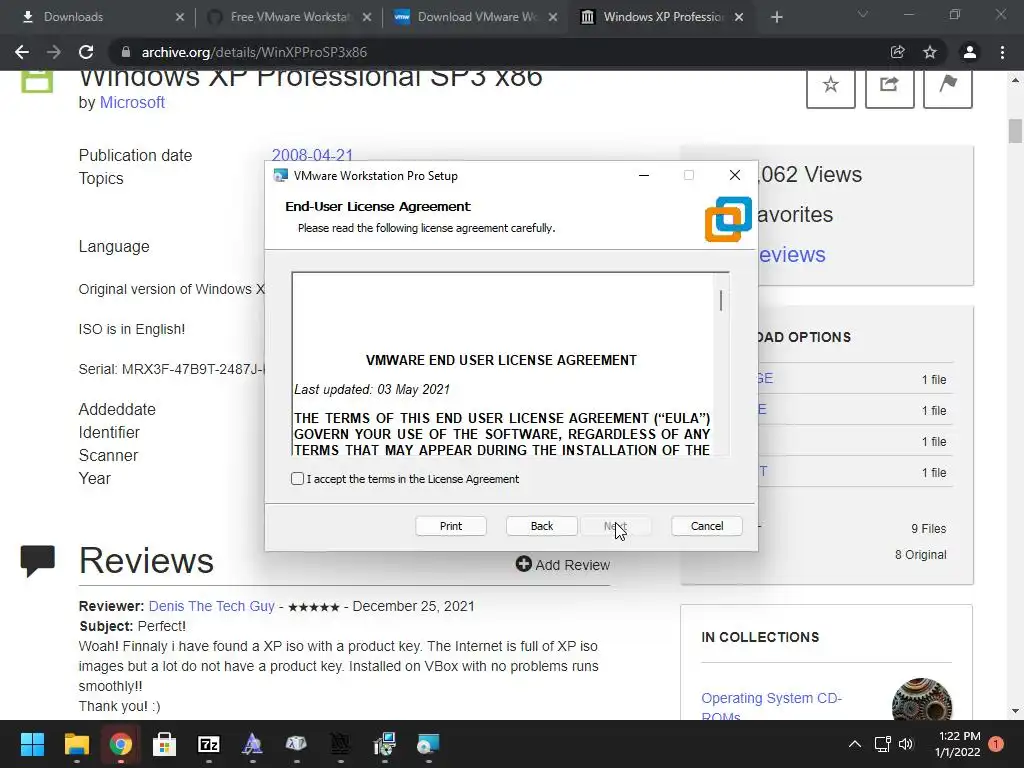Open Microsoft Store from taskbar
The width and height of the screenshot is (1024, 768).
pyautogui.click(x=164, y=744)
